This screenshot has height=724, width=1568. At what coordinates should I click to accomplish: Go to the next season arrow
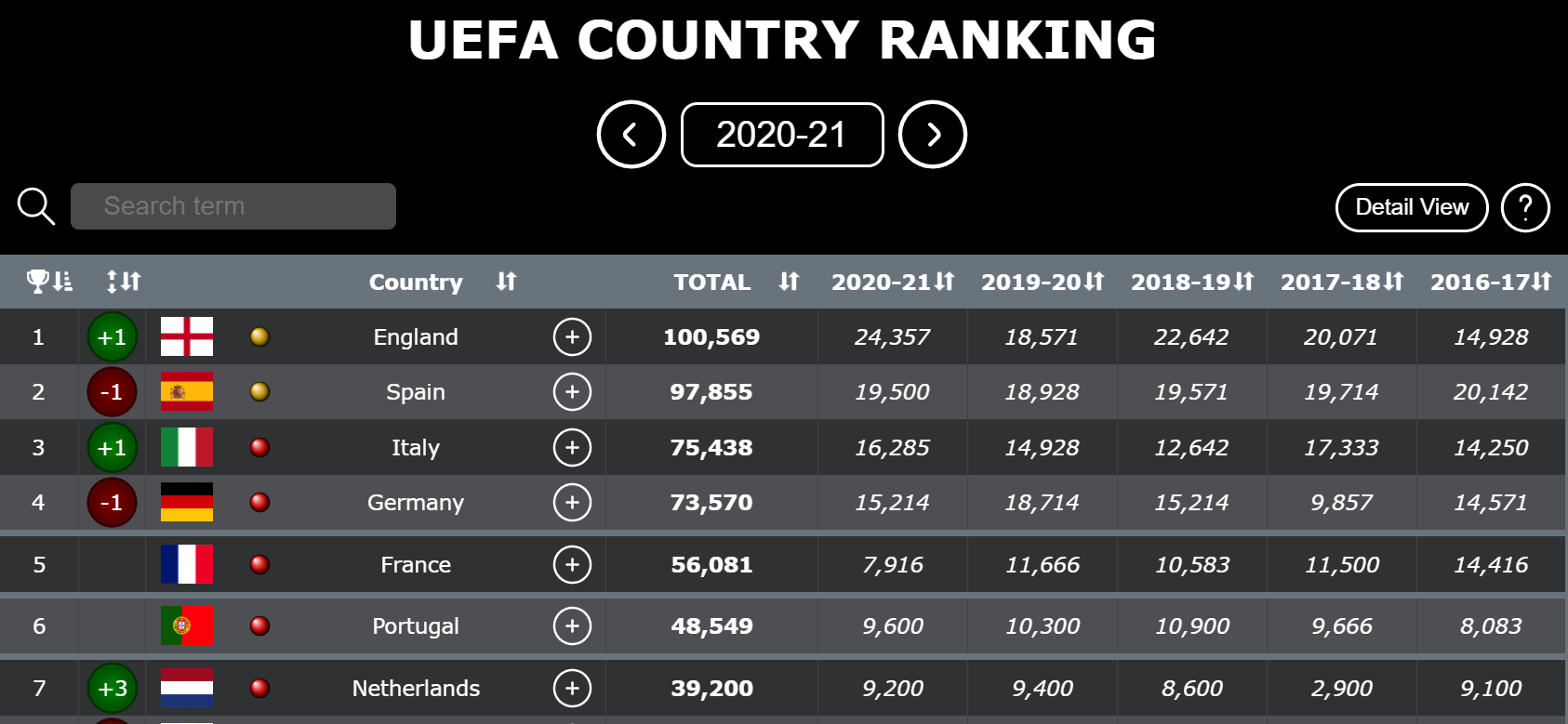[933, 135]
